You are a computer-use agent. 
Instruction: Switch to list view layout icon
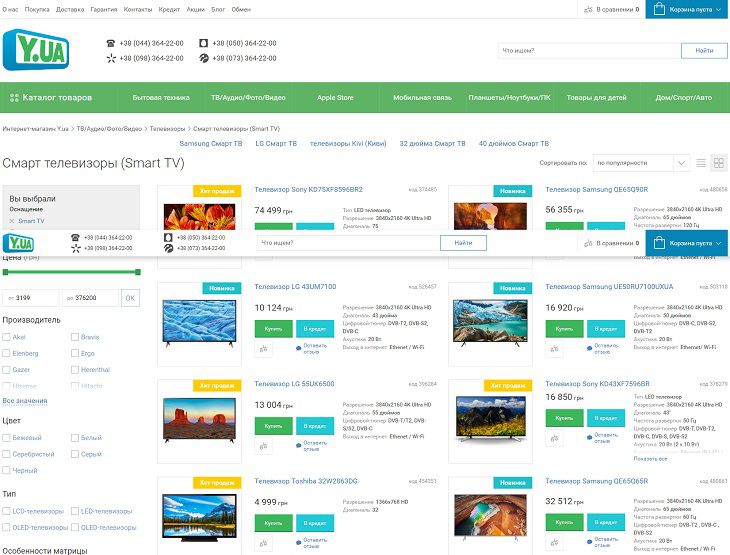click(x=701, y=163)
